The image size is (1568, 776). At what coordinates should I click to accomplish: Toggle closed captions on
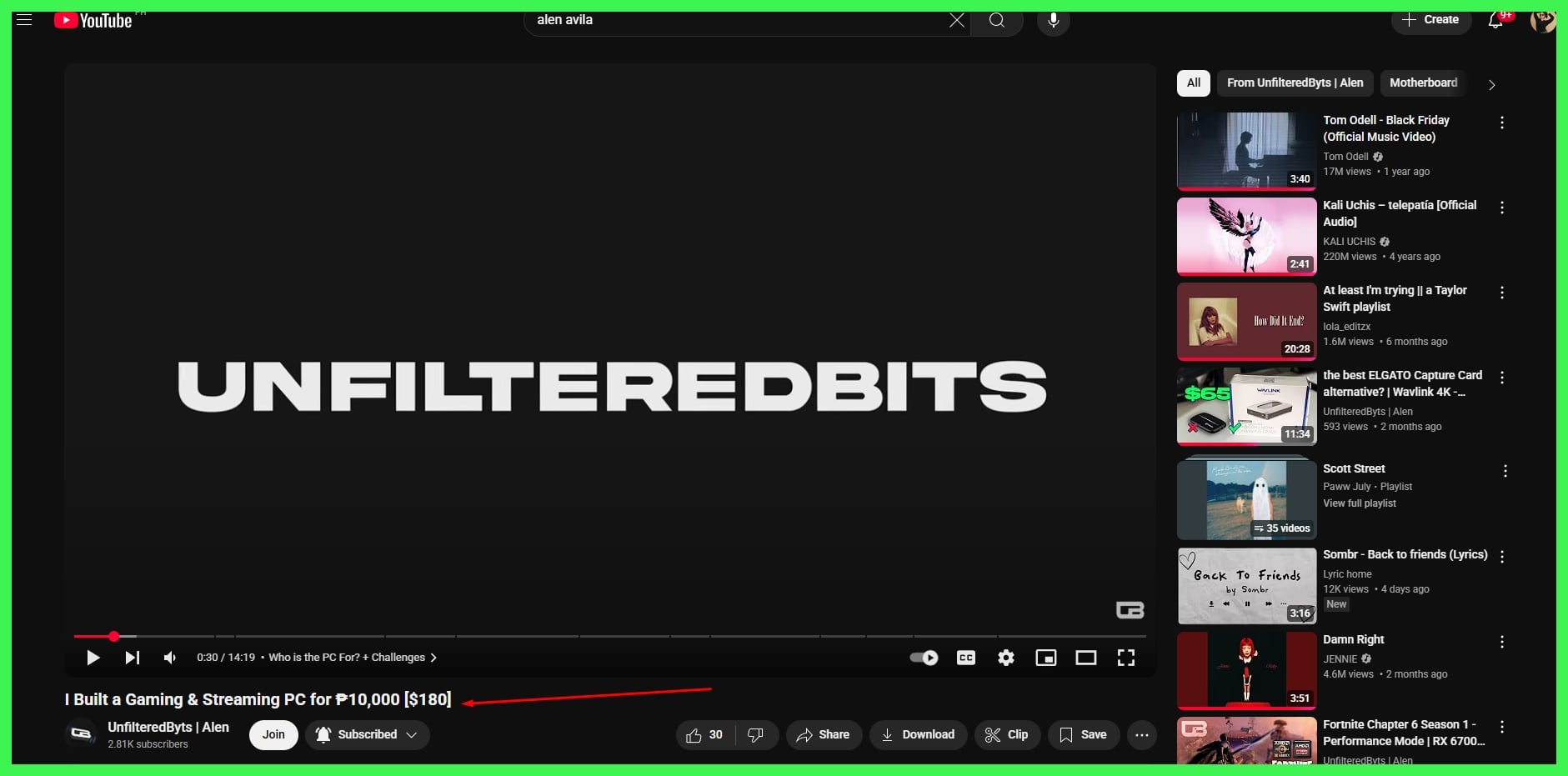pyautogui.click(x=965, y=658)
